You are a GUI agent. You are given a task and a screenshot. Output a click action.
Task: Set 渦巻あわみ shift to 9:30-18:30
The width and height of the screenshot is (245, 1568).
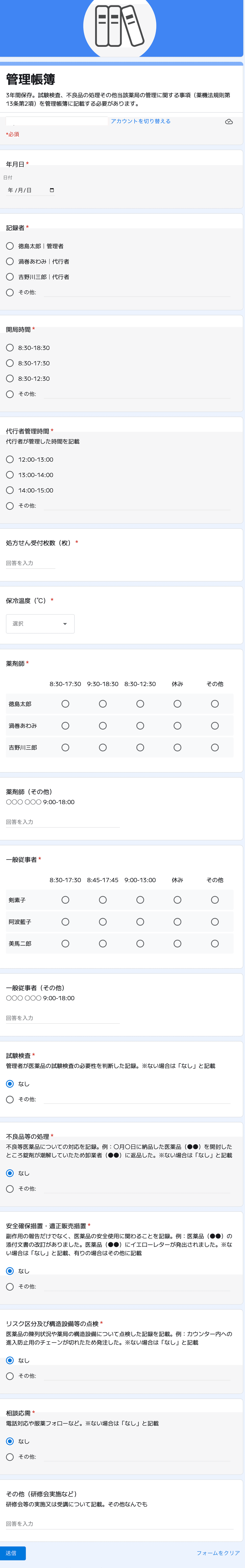pos(102,725)
